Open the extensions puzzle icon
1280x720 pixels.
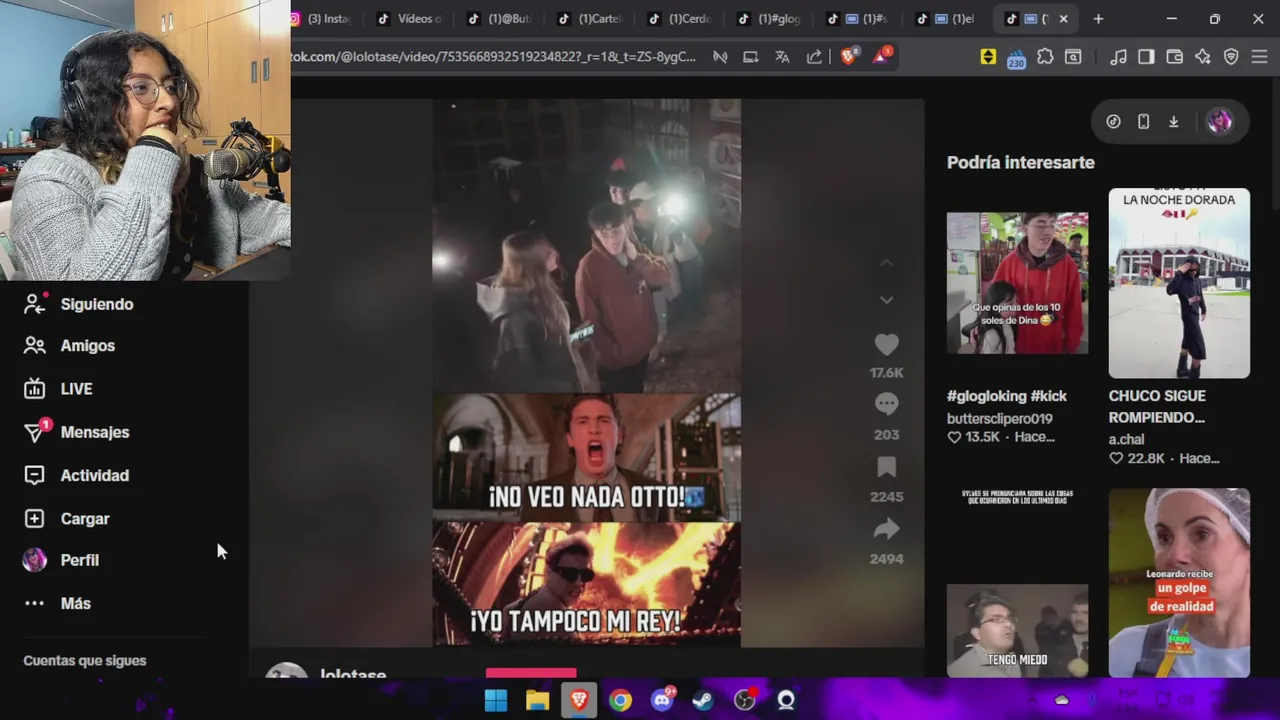1045,57
